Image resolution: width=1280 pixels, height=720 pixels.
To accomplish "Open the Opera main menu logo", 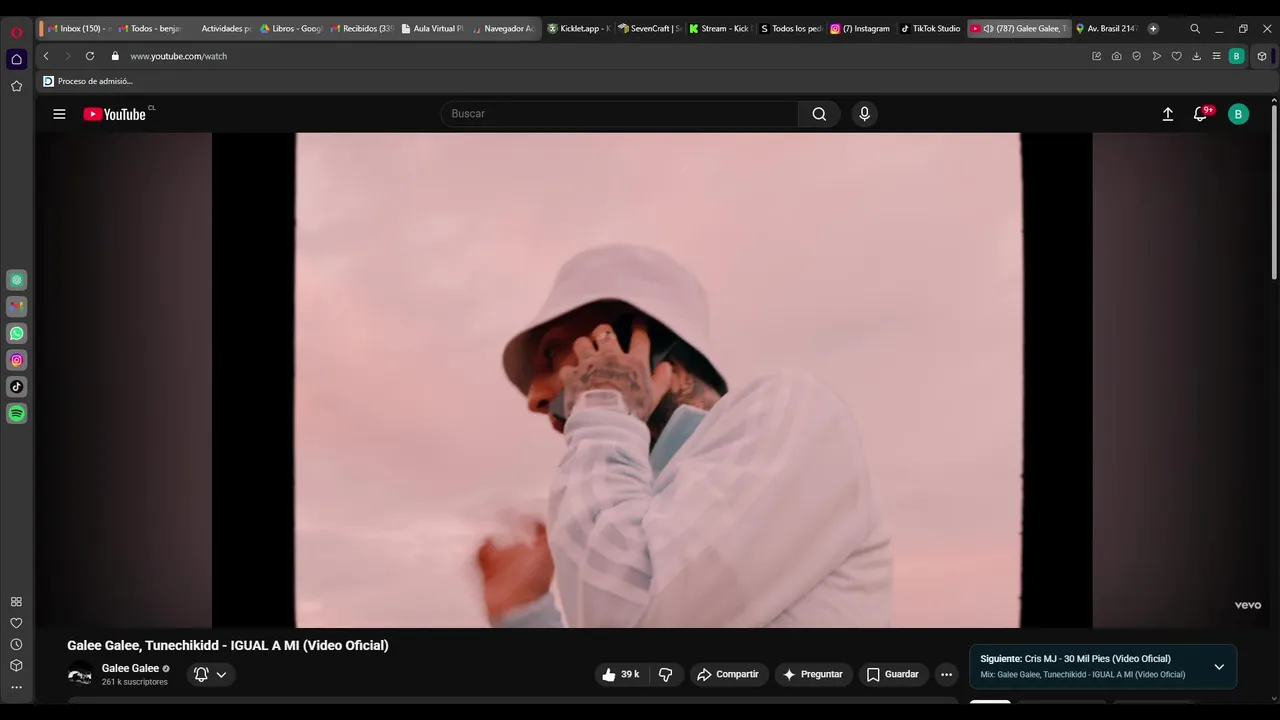I will (x=16, y=32).
